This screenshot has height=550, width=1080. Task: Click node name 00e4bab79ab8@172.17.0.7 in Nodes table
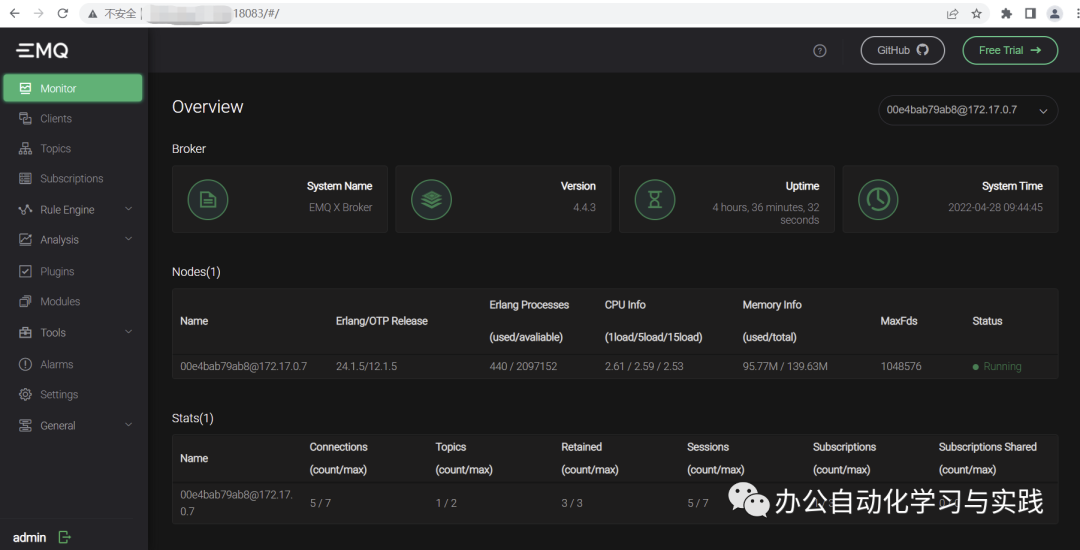click(244, 366)
